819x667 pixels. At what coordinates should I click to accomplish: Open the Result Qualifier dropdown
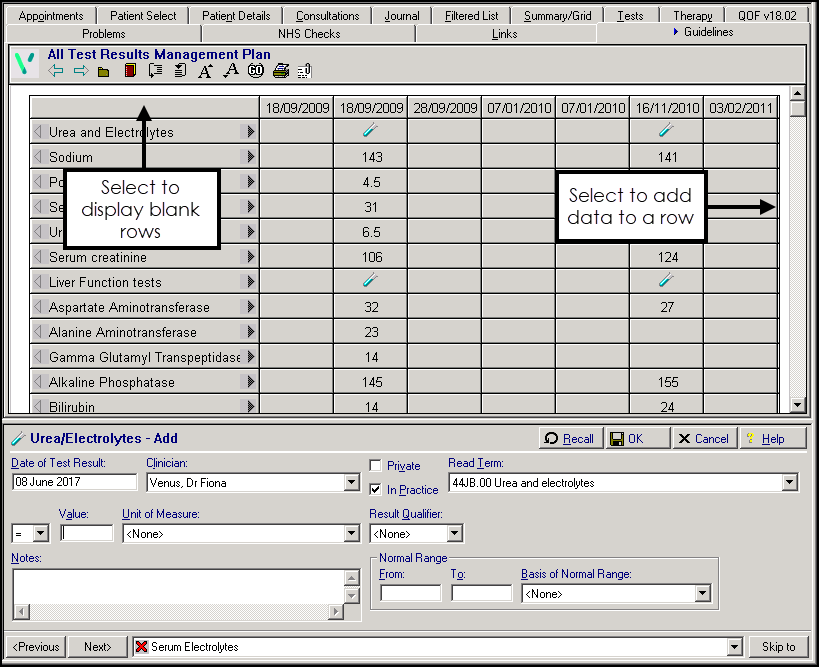(455, 534)
